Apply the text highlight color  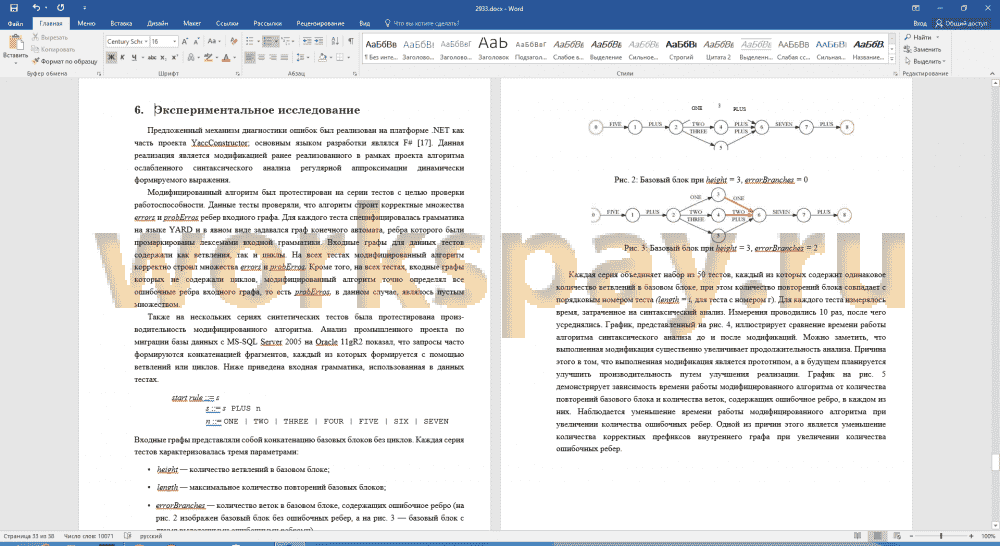coord(207,57)
